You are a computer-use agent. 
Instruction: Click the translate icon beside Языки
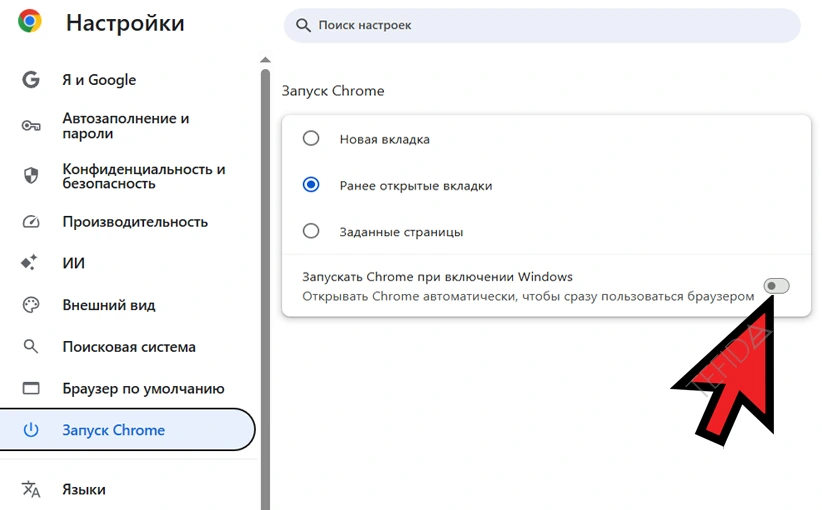pyautogui.click(x=30, y=489)
